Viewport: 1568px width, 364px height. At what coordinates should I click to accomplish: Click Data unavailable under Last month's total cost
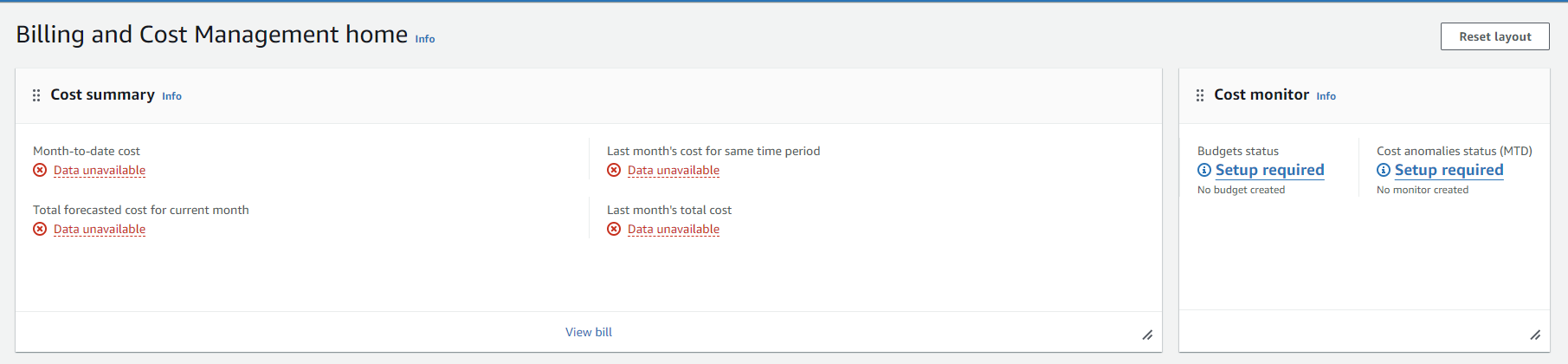coord(674,229)
